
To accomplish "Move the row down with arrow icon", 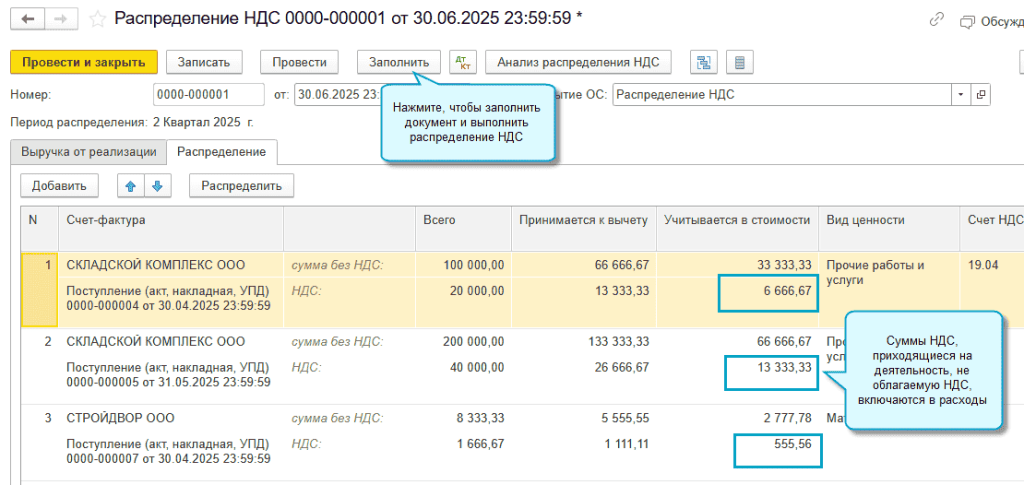I will coord(157,185).
